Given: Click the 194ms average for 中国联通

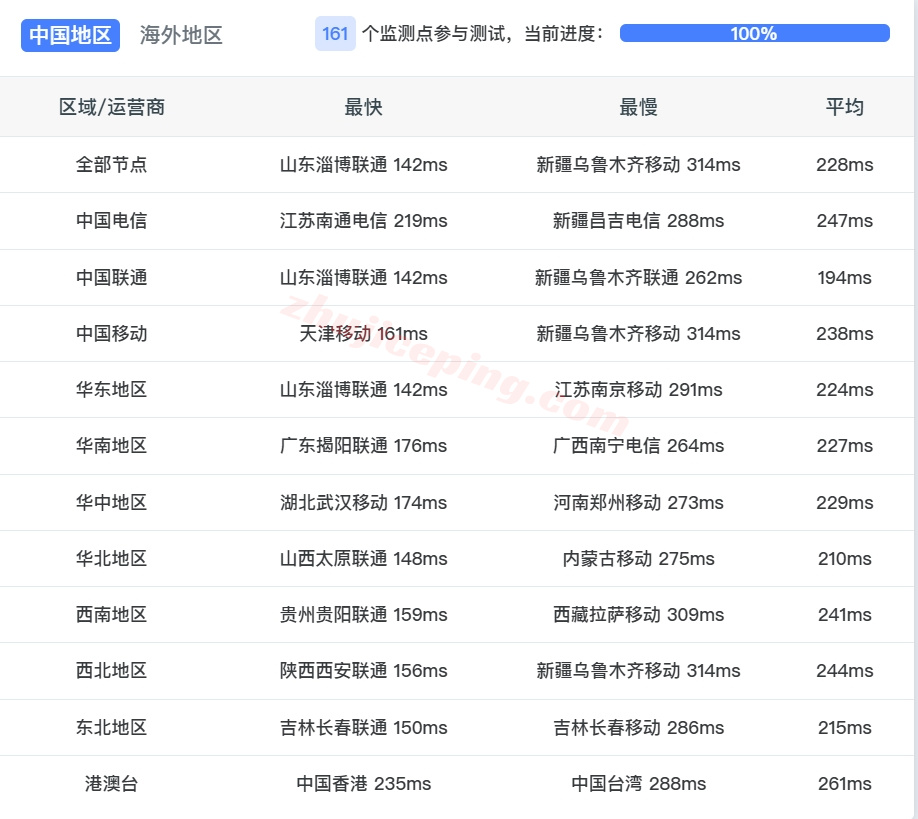Looking at the screenshot, I should tap(844, 277).
